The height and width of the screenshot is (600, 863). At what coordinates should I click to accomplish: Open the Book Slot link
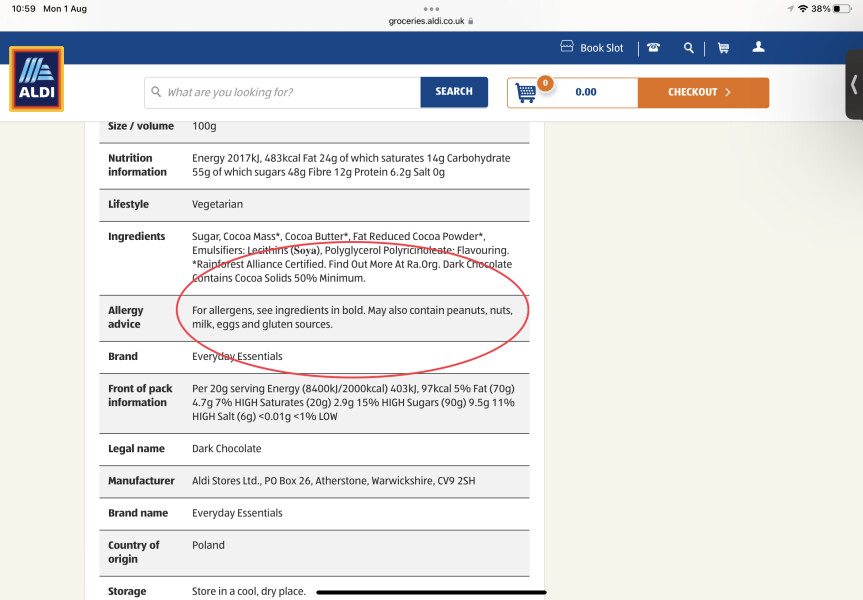592,48
